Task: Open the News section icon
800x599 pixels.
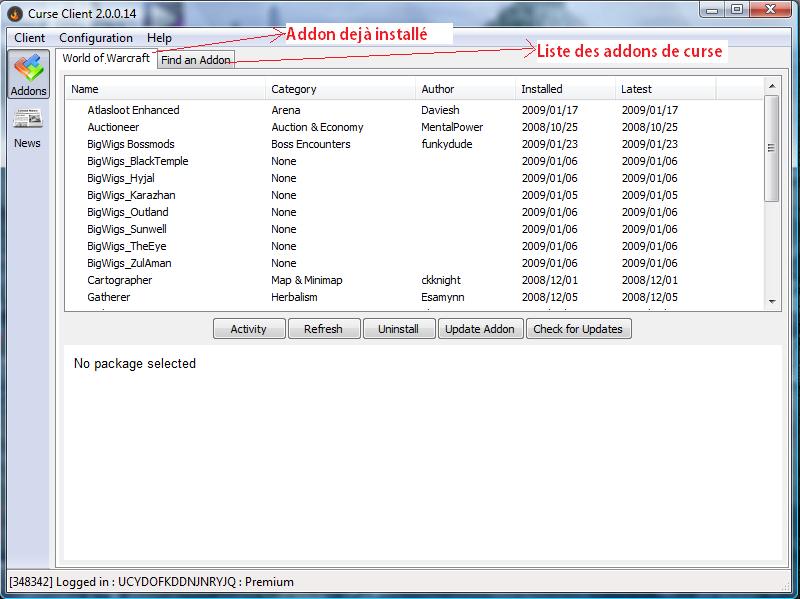Action: pos(28,119)
